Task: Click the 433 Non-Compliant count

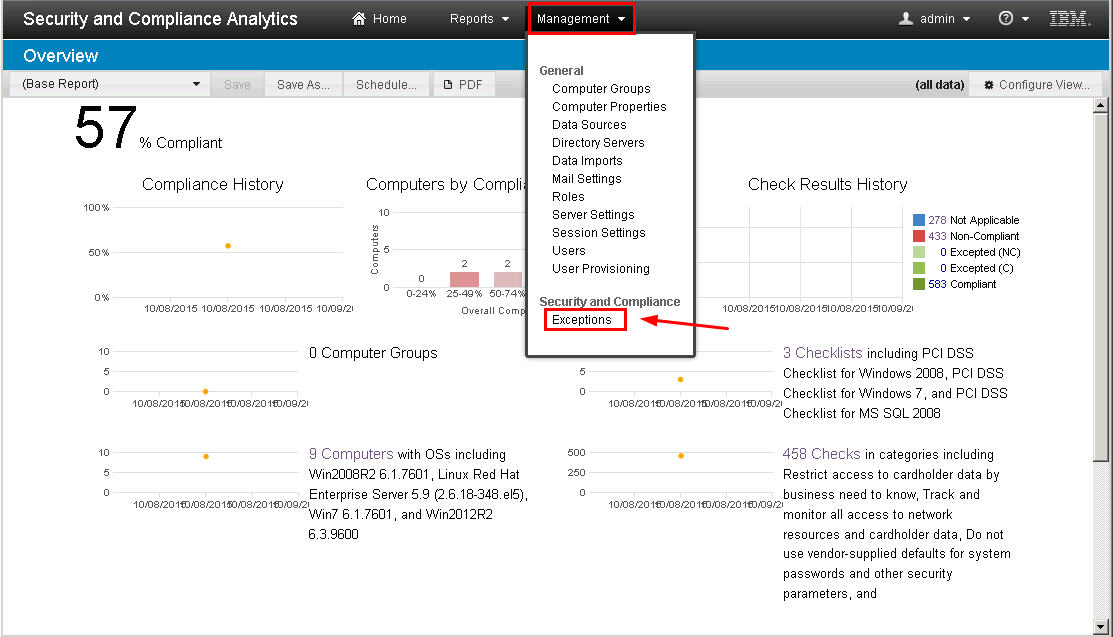Action: [937, 236]
